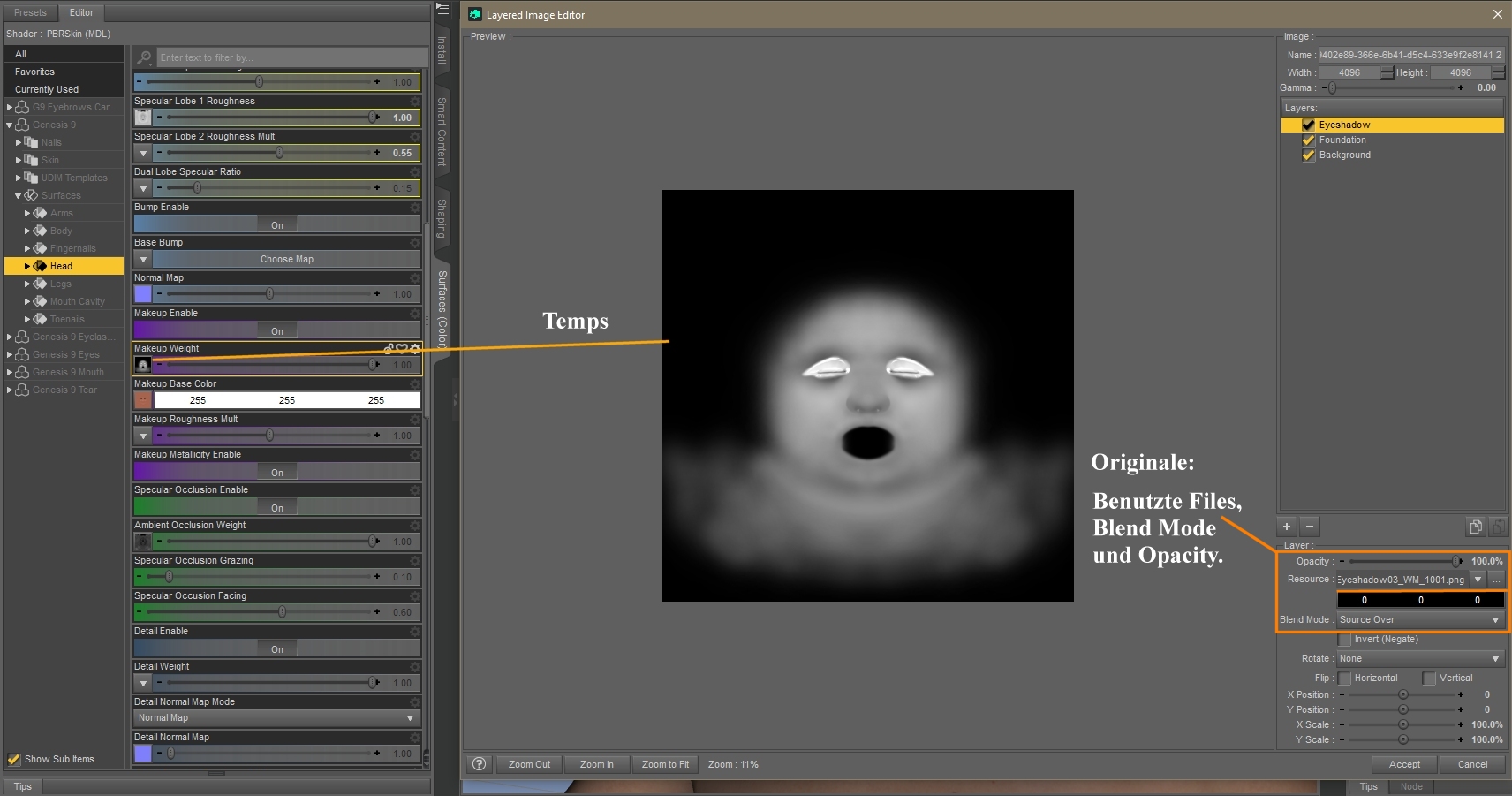Open the Detail Normal Map Mode dropdown
This screenshot has height=796, width=1512.
coord(276,718)
